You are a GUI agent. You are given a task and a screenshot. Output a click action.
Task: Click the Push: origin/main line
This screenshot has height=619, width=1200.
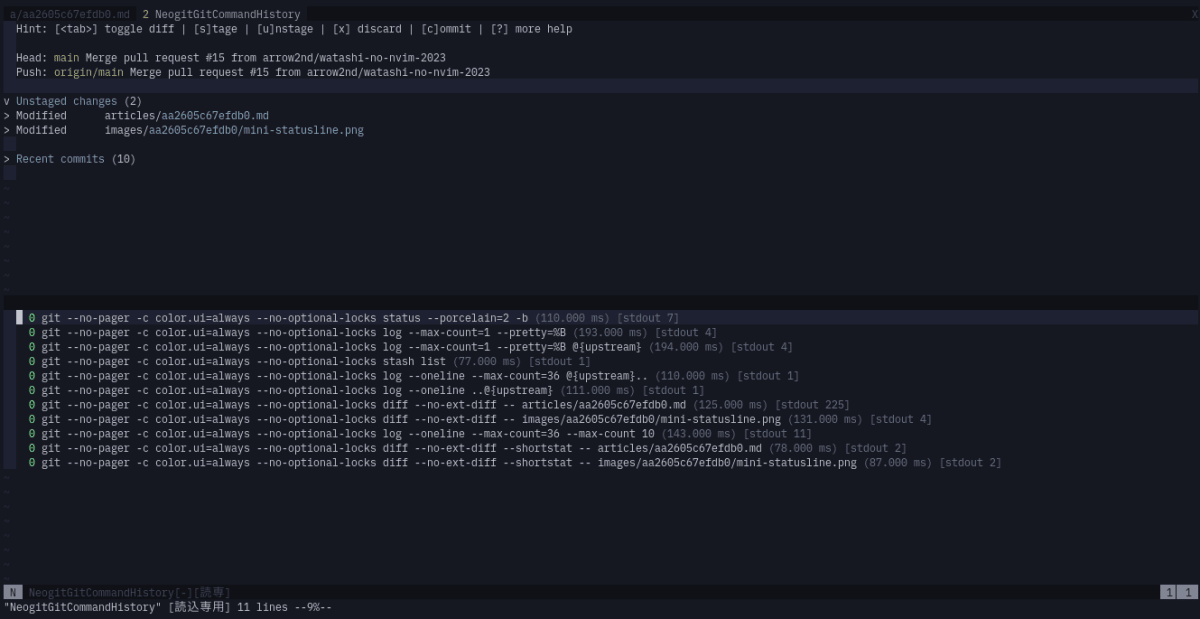[x=253, y=73]
